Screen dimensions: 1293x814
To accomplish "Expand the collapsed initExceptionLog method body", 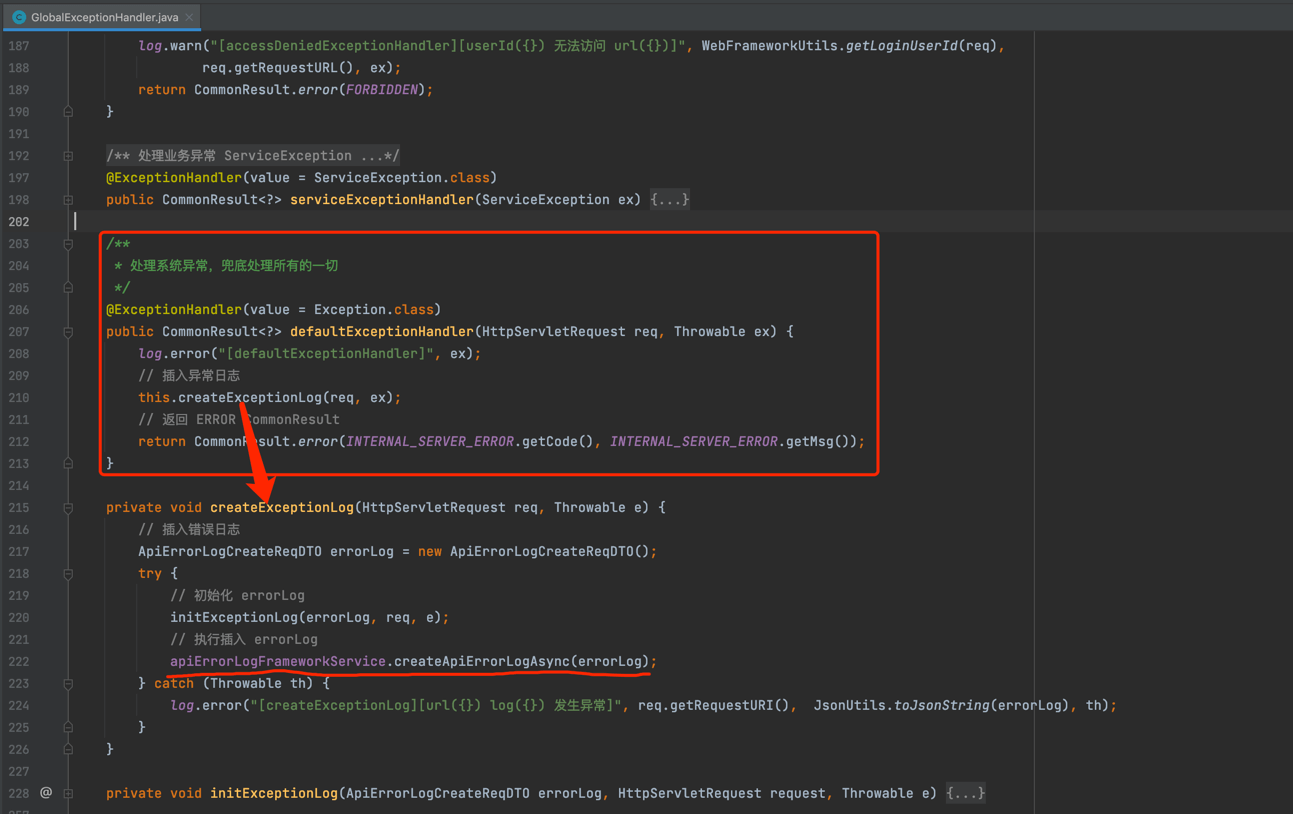I will [964, 792].
